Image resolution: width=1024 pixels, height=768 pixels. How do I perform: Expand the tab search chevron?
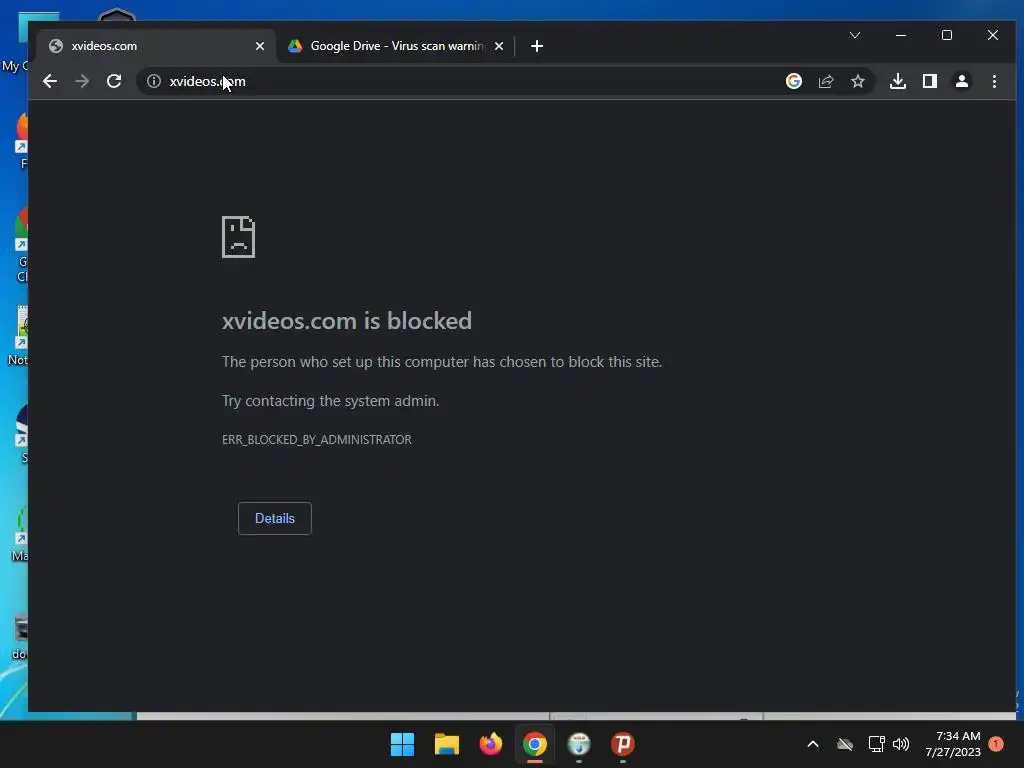855,35
